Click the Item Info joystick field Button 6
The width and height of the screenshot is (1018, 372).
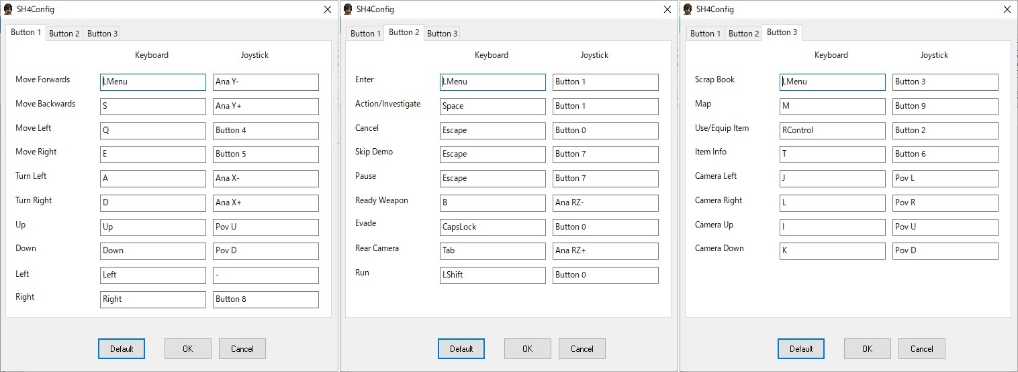pos(946,155)
